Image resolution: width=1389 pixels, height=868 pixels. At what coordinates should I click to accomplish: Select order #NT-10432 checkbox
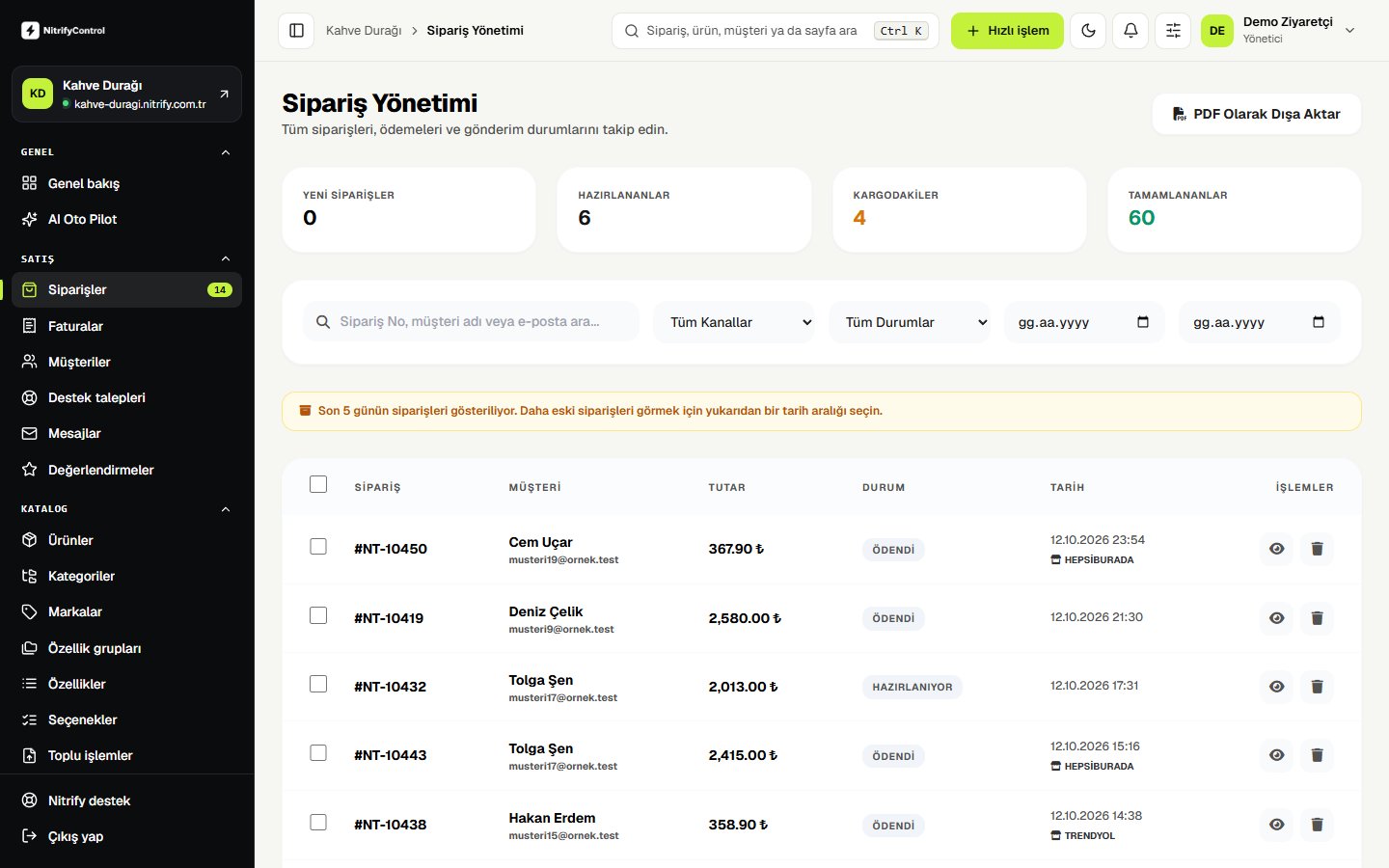click(318, 684)
